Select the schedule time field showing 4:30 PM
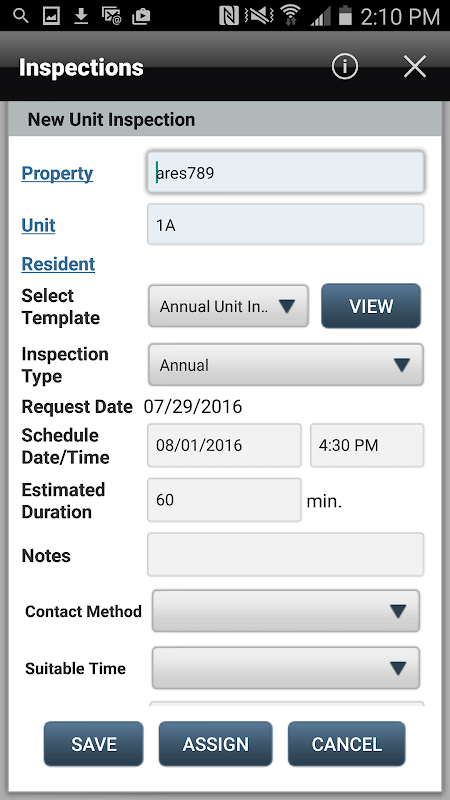The width and height of the screenshot is (450, 800). click(367, 445)
